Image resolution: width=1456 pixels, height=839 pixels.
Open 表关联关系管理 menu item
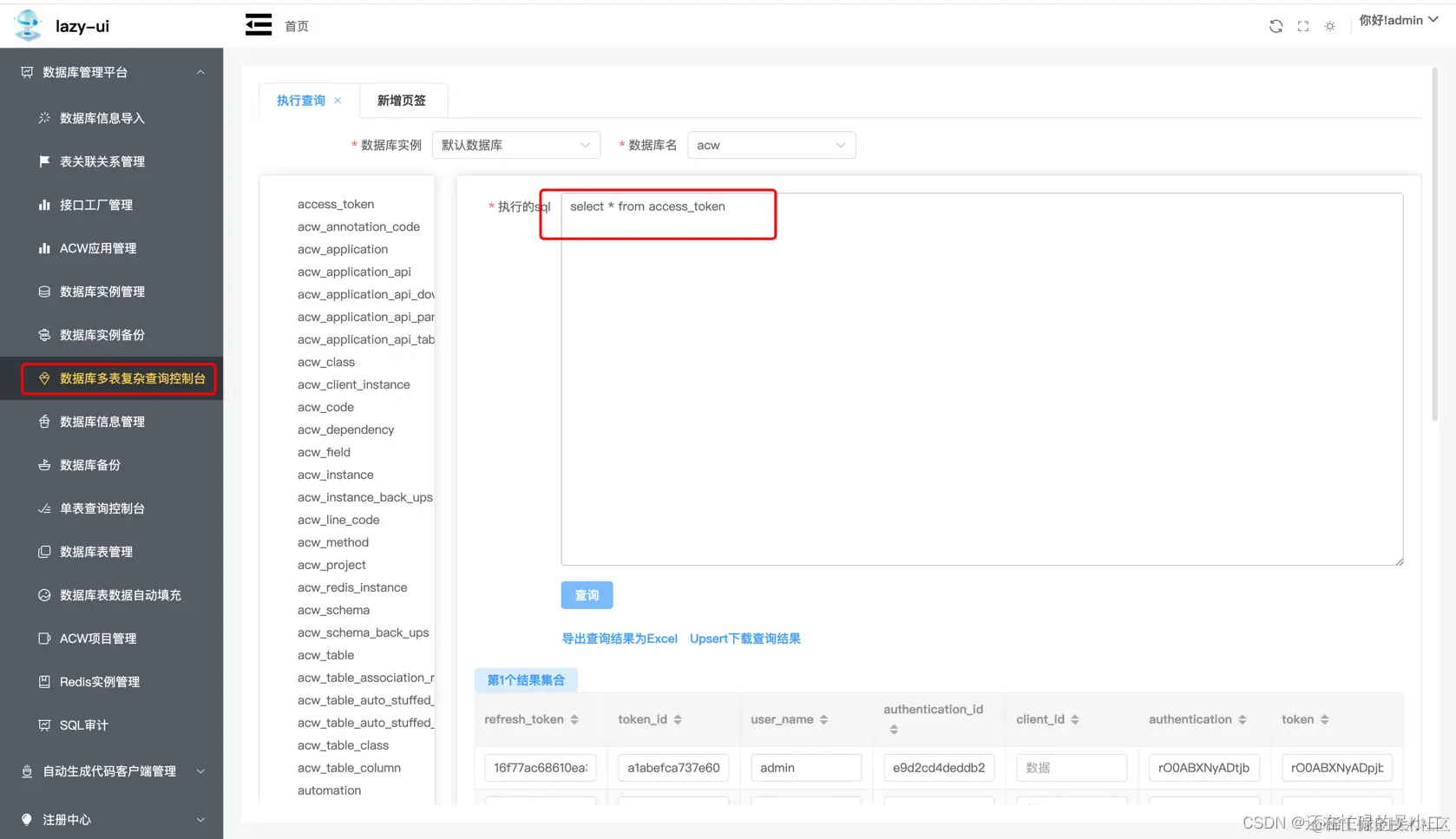point(102,161)
